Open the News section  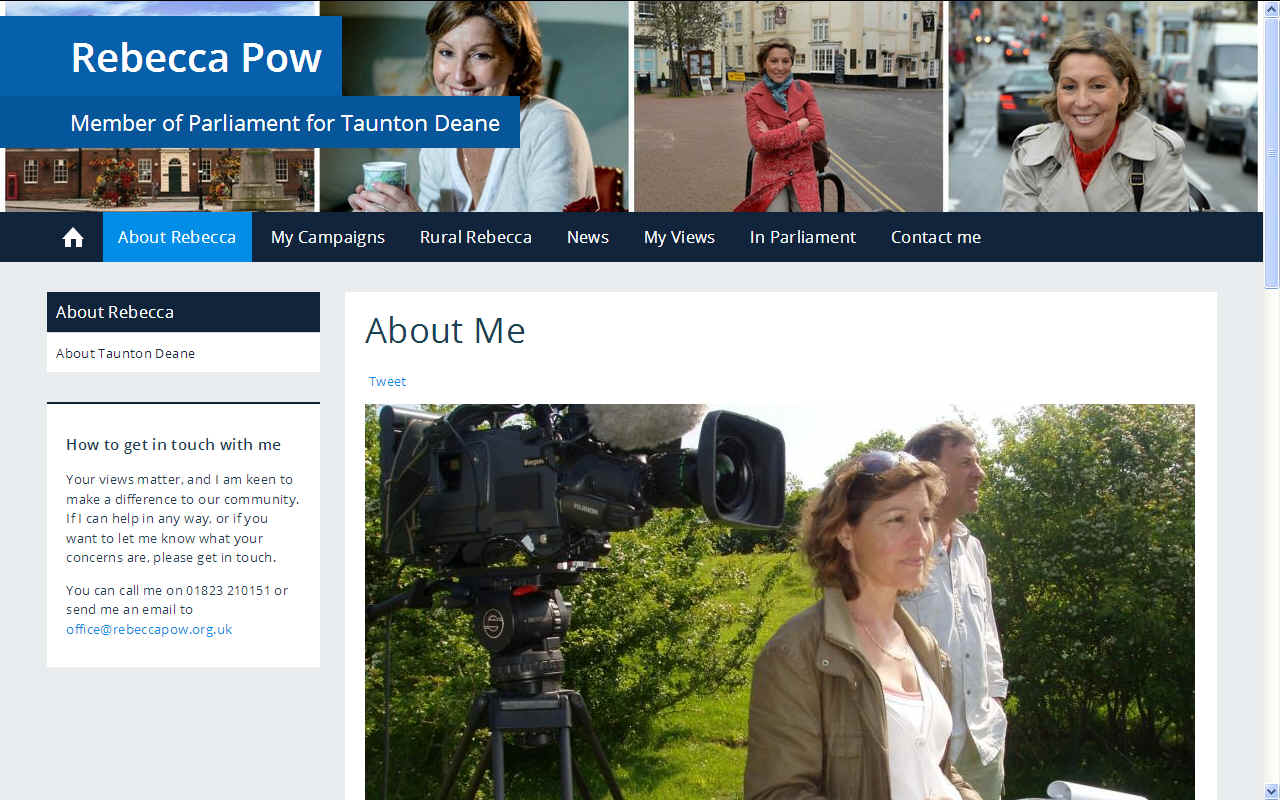[588, 237]
